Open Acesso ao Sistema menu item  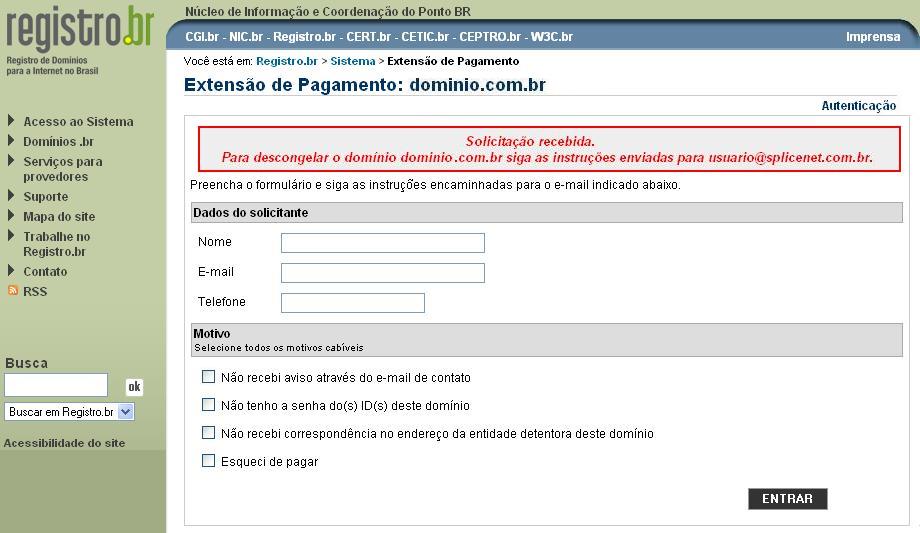point(78,122)
